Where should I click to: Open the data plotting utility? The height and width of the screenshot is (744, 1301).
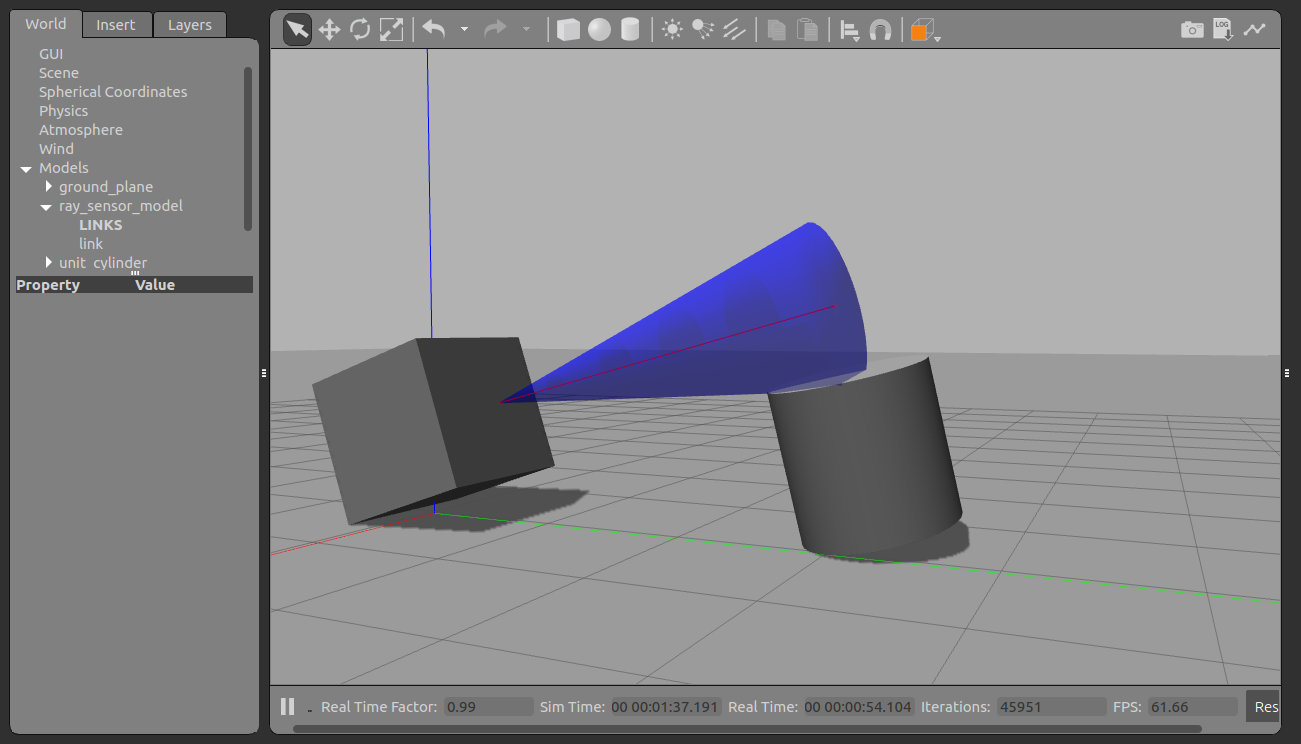pyautogui.click(x=1255, y=29)
